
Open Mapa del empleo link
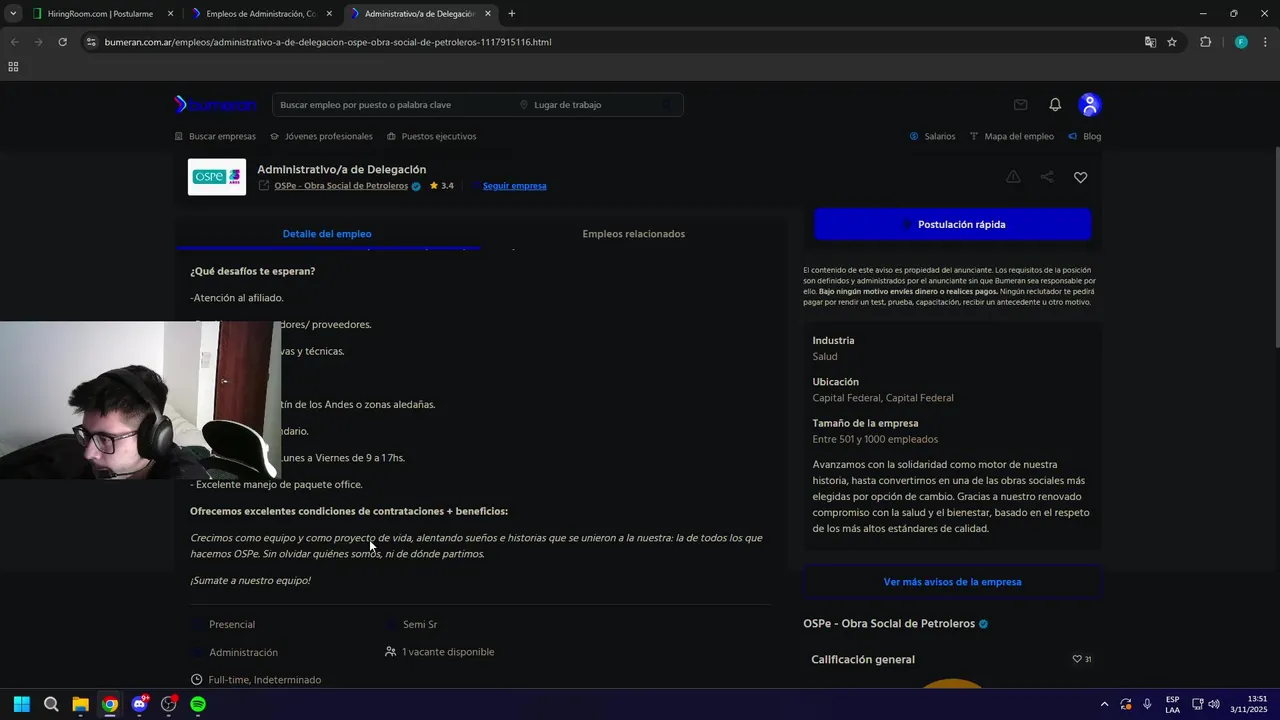[x=1012, y=136]
